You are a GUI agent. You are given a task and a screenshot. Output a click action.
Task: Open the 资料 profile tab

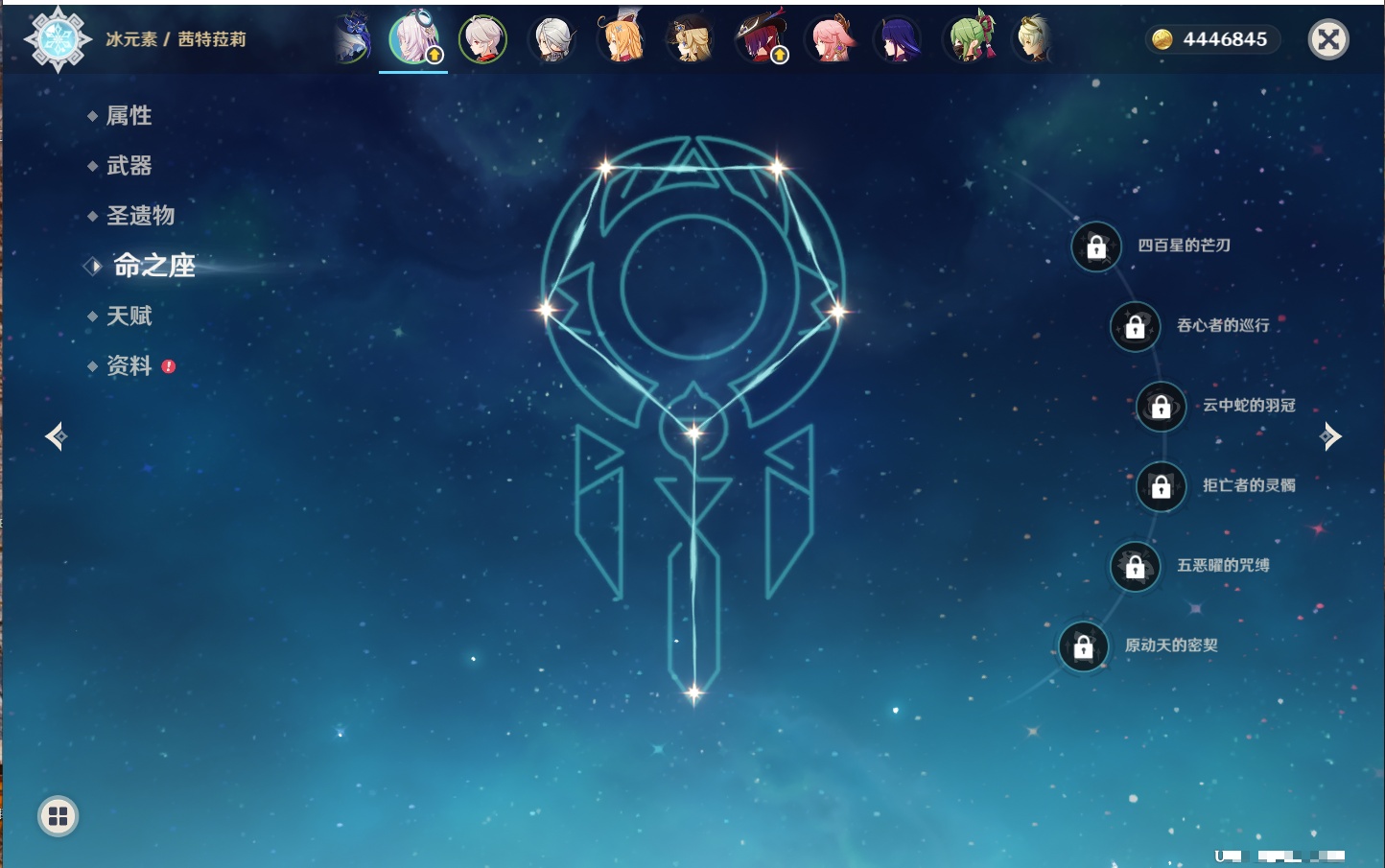[129, 365]
